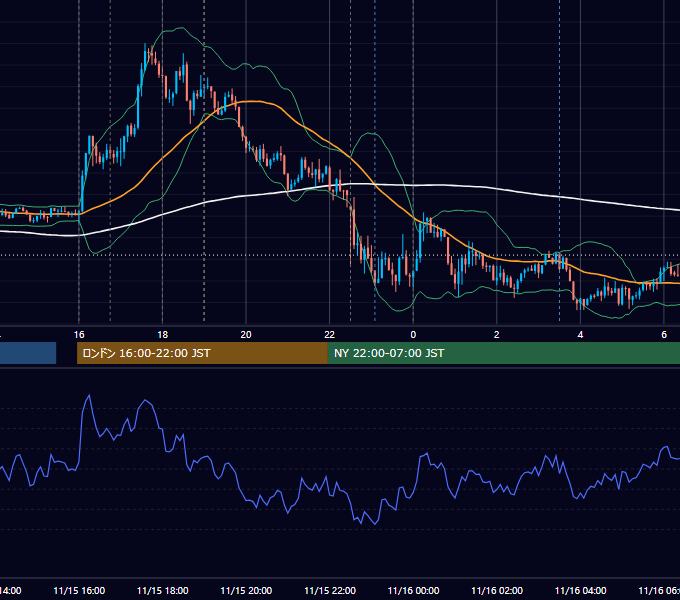Click the 11/15 22:00 time axis label
Image resolution: width=680 pixels, height=600 pixels.
coord(330,590)
